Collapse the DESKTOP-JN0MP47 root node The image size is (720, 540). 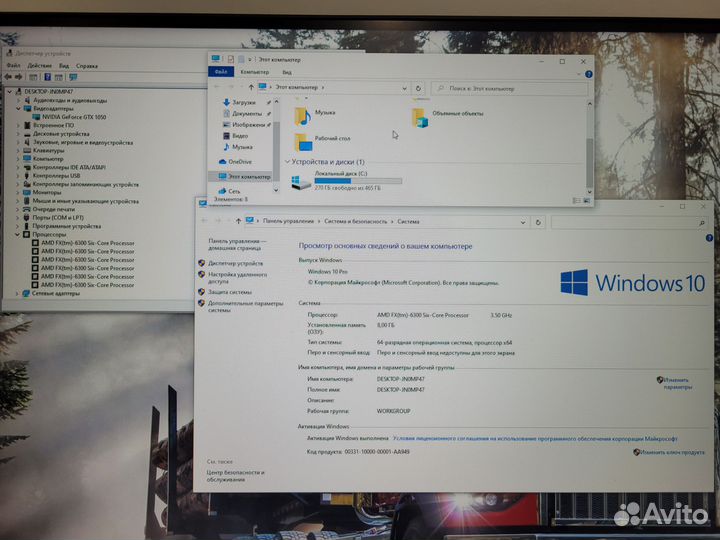(x=10, y=91)
